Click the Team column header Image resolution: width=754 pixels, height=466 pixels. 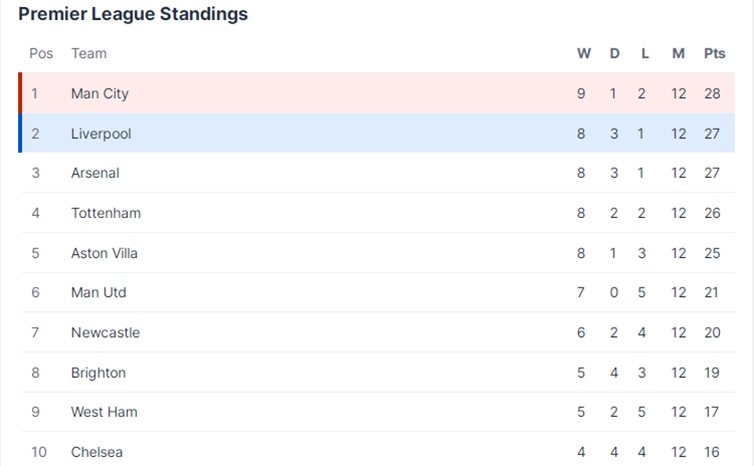(89, 53)
